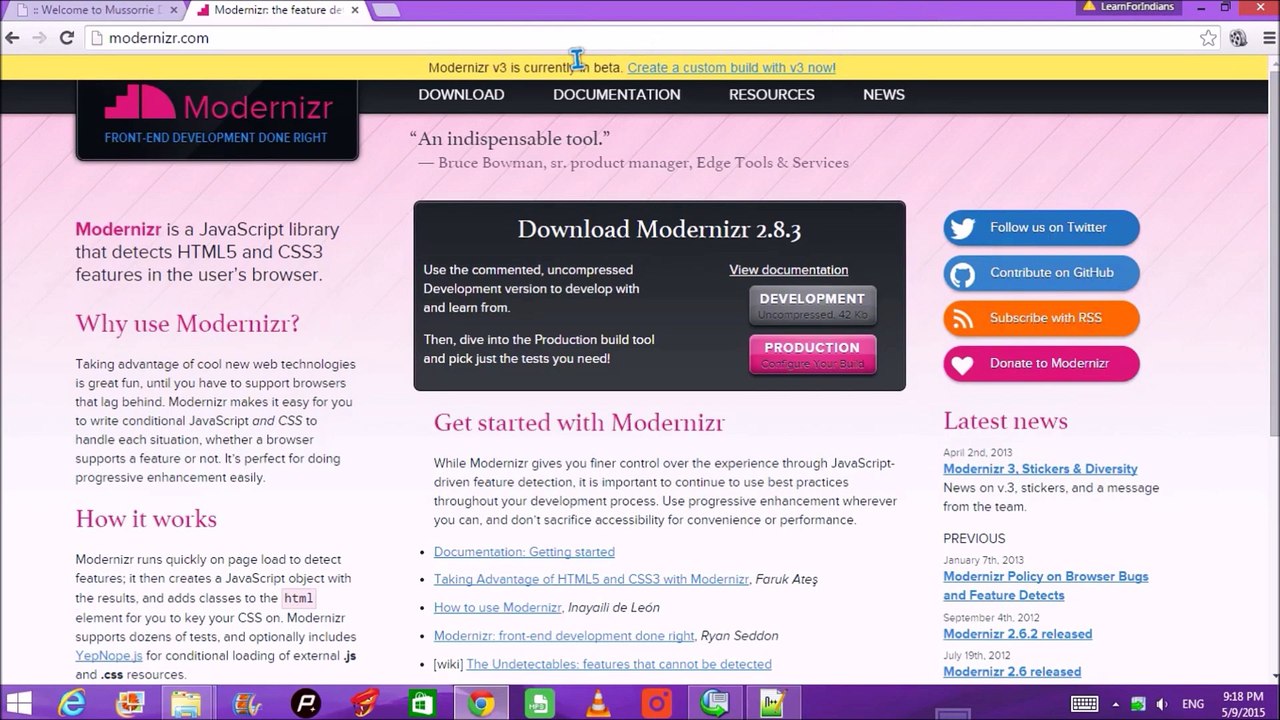Download the DEVELOPMENT uncompressed build
This screenshot has width=1280, height=720.
tap(812, 305)
